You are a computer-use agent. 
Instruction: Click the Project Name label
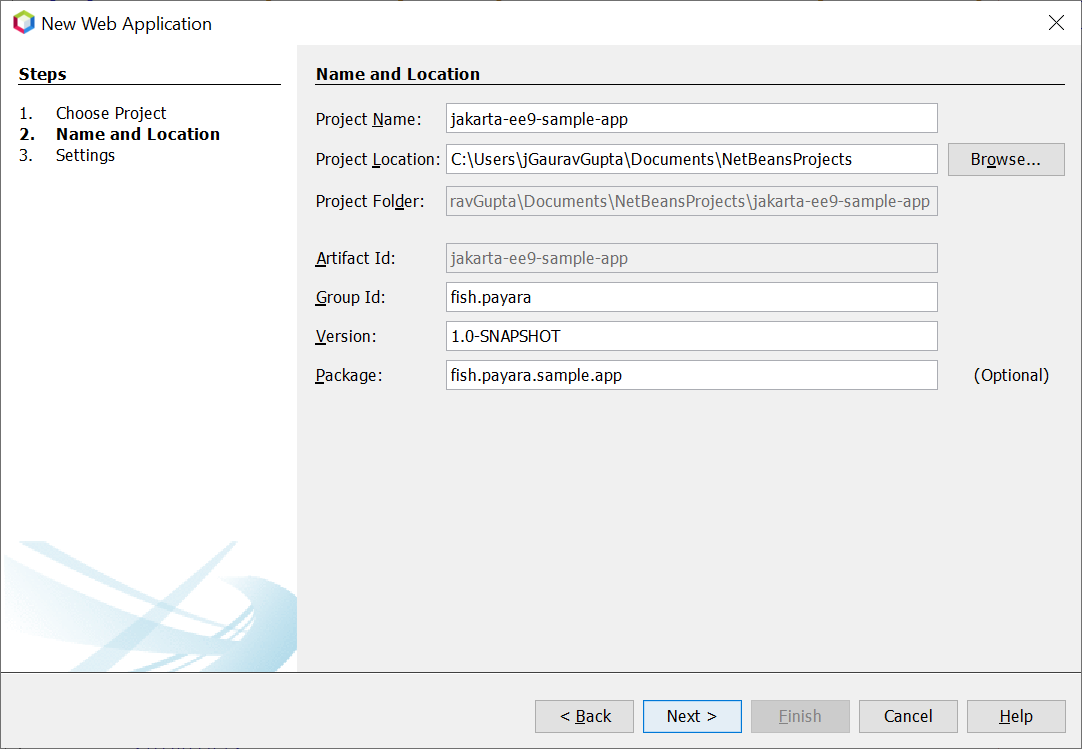368,119
